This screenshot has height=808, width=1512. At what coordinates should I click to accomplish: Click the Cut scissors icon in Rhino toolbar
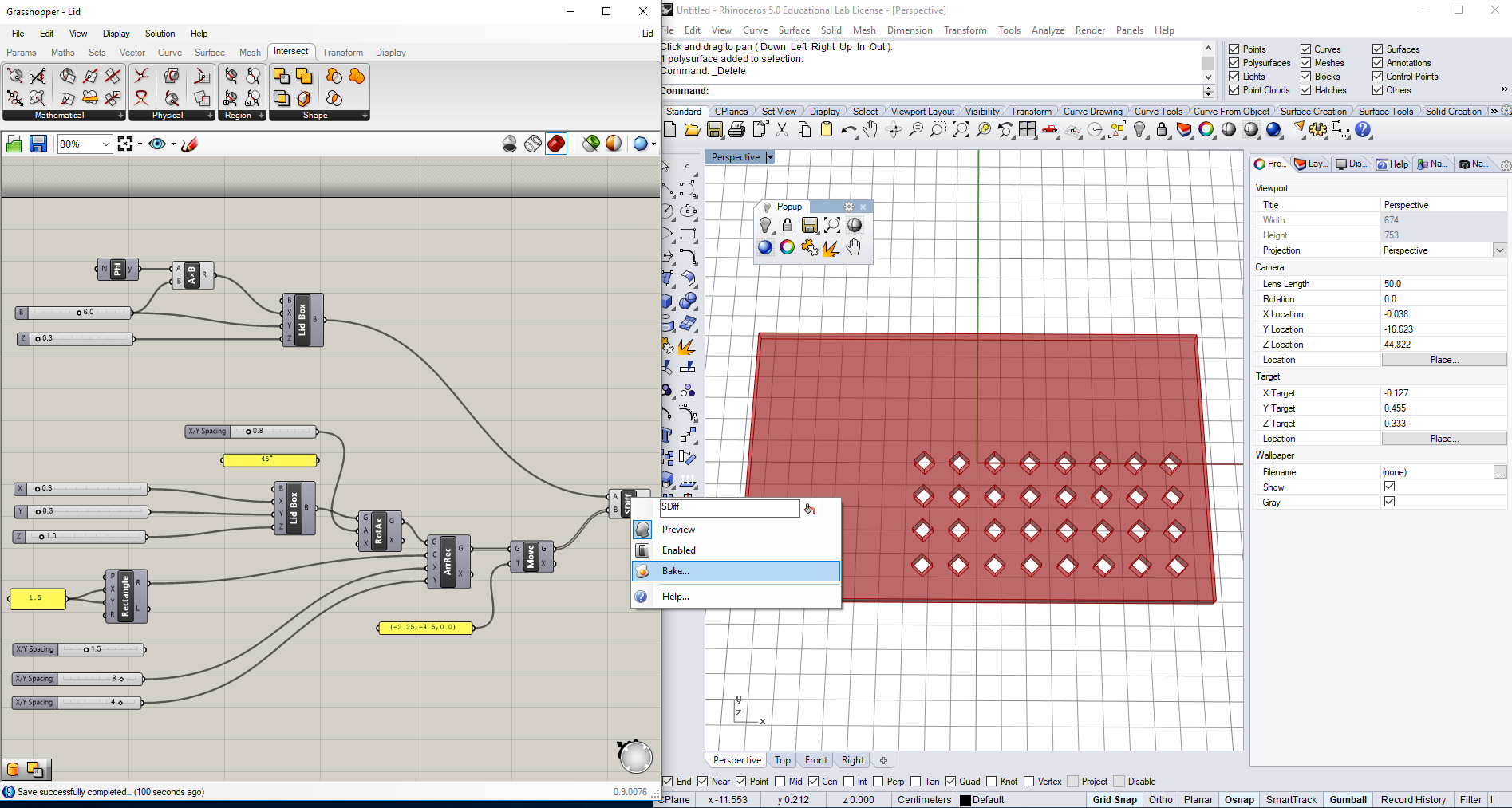(782, 129)
